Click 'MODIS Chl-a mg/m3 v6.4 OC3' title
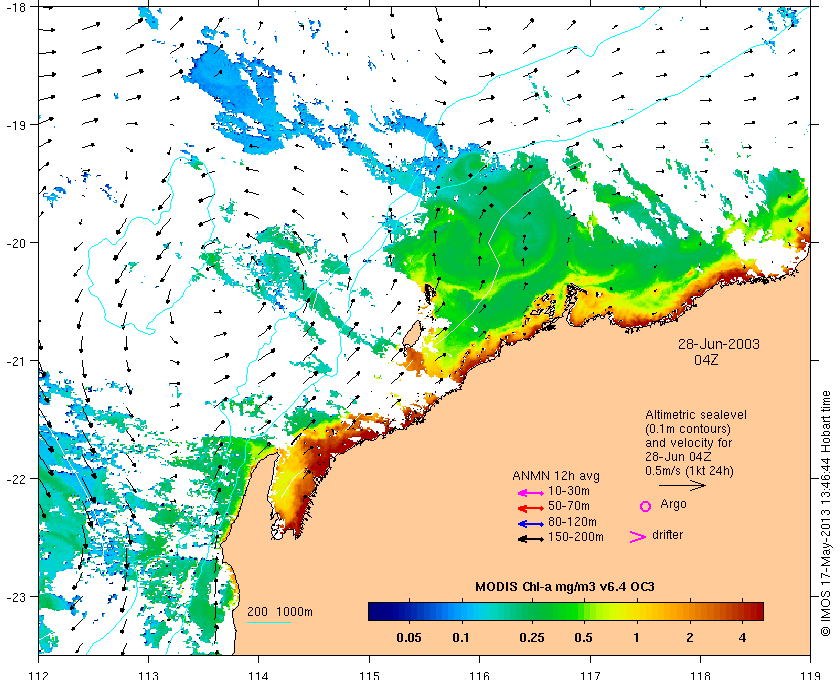Image resolution: width=840 pixels, height=680 pixels. click(x=565, y=587)
